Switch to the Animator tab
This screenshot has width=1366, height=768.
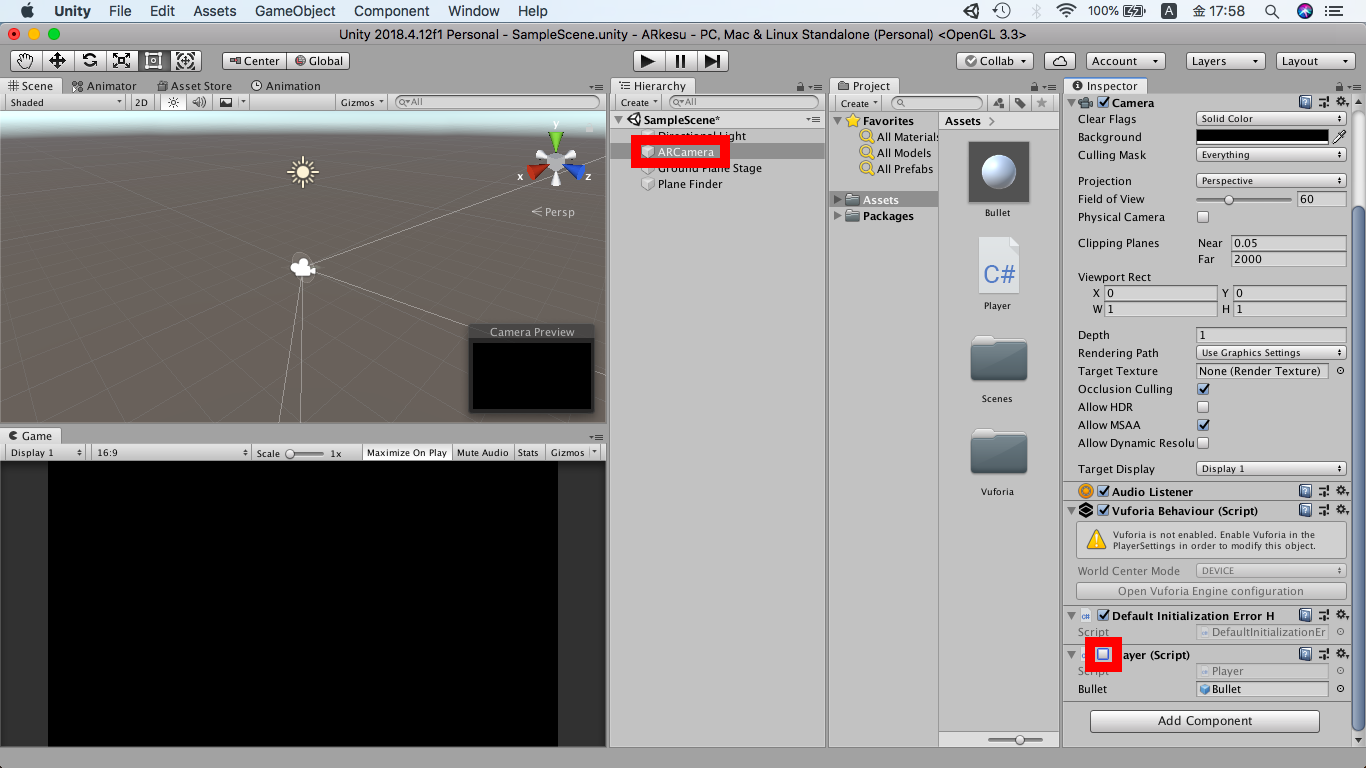point(104,86)
